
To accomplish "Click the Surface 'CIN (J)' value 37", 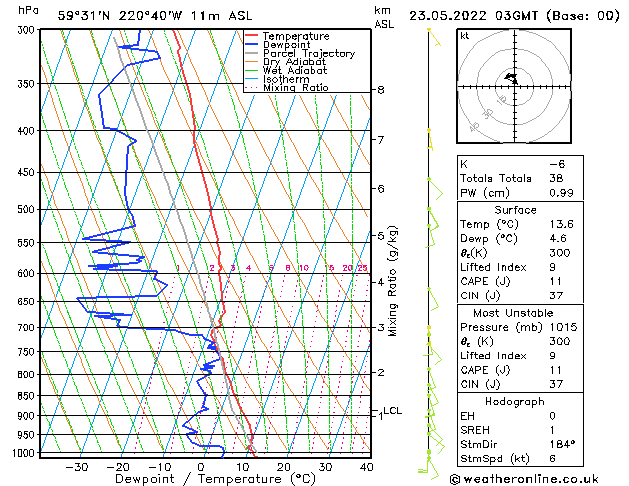I will click(556, 296).
